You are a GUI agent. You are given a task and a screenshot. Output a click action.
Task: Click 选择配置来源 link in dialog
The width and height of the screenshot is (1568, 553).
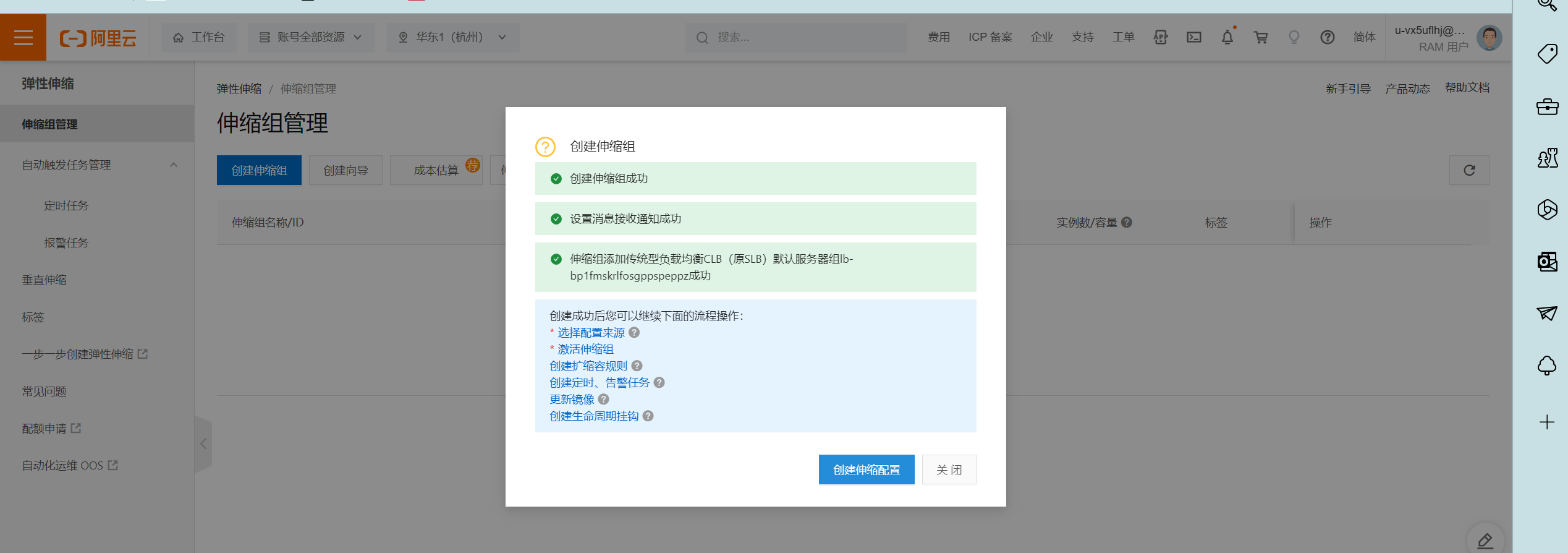coord(591,332)
